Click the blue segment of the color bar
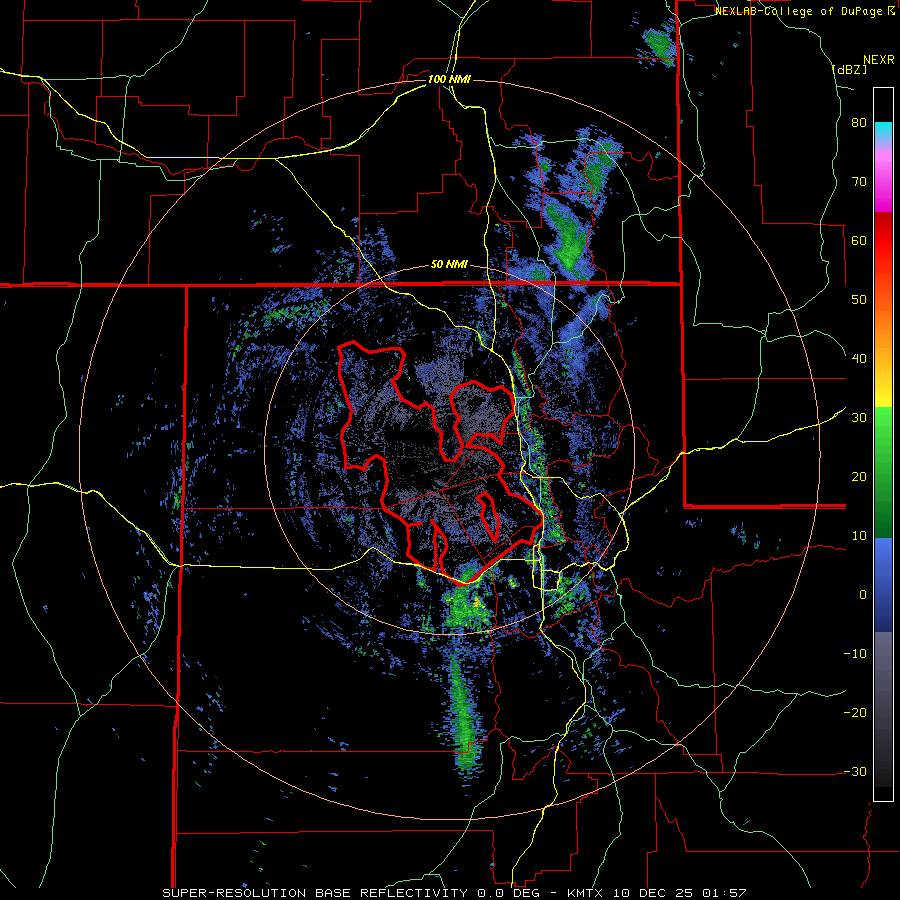The height and width of the screenshot is (900, 900). pos(883,585)
